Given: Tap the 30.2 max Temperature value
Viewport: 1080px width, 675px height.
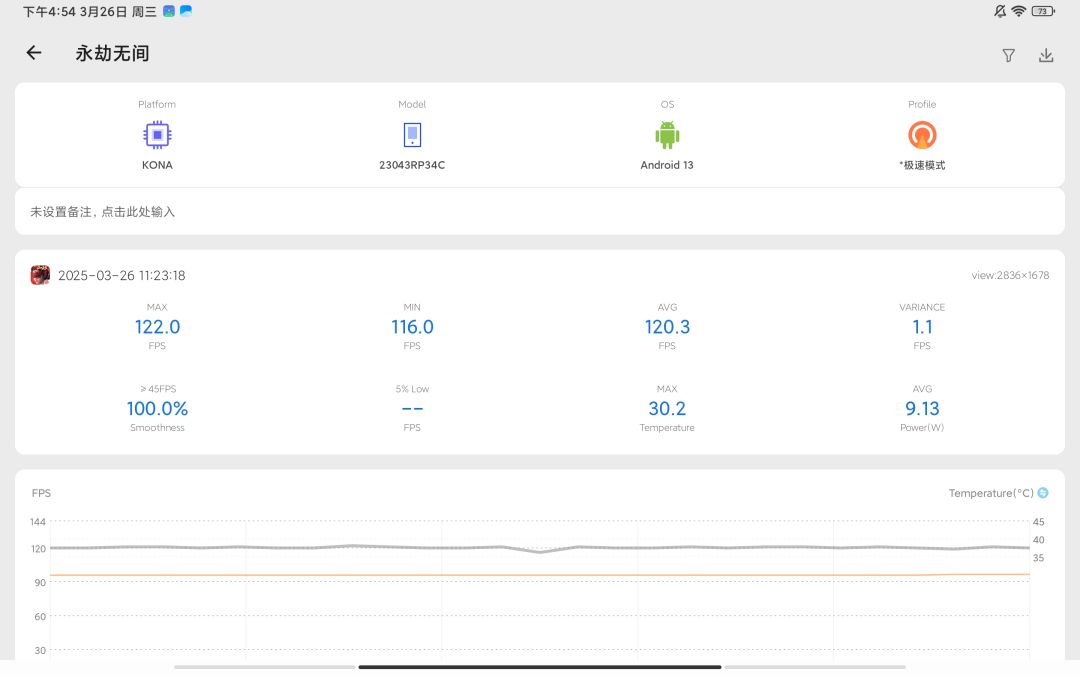Looking at the screenshot, I should coord(667,408).
